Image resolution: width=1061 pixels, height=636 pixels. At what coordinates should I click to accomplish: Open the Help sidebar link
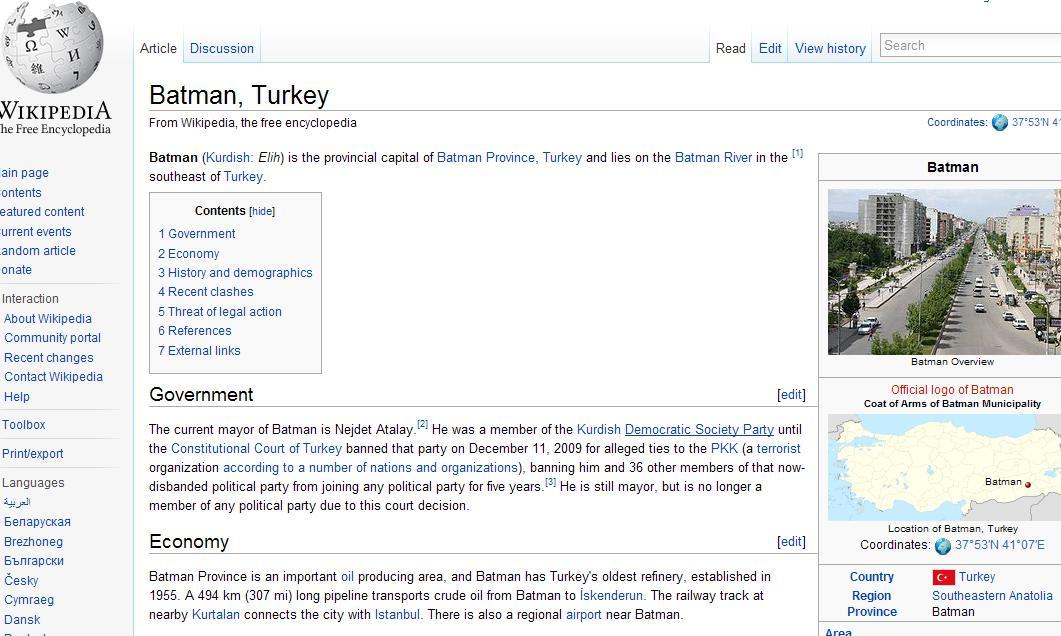(x=17, y=397)
